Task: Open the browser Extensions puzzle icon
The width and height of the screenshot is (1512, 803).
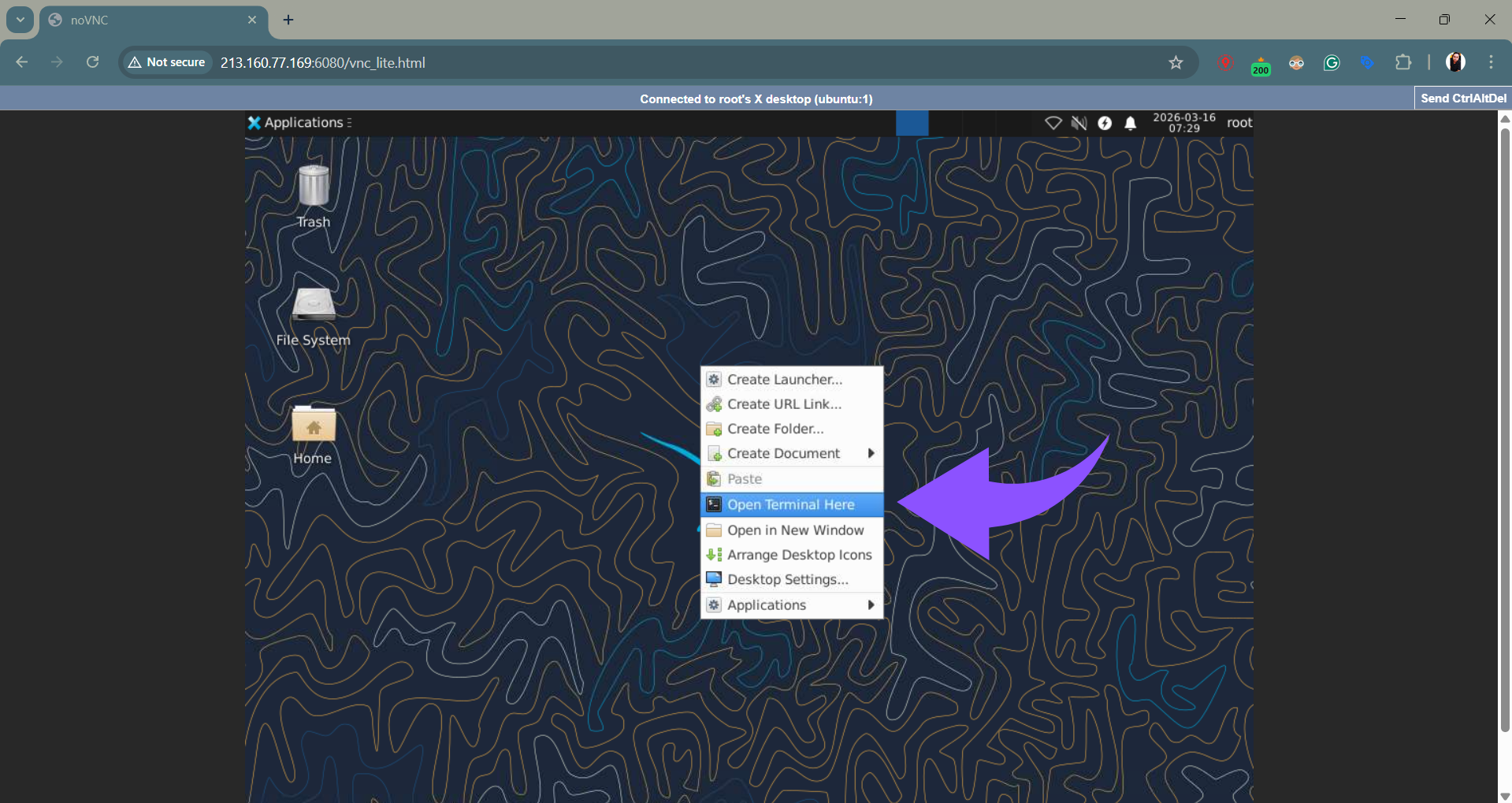Action: tap(1402, 63)
